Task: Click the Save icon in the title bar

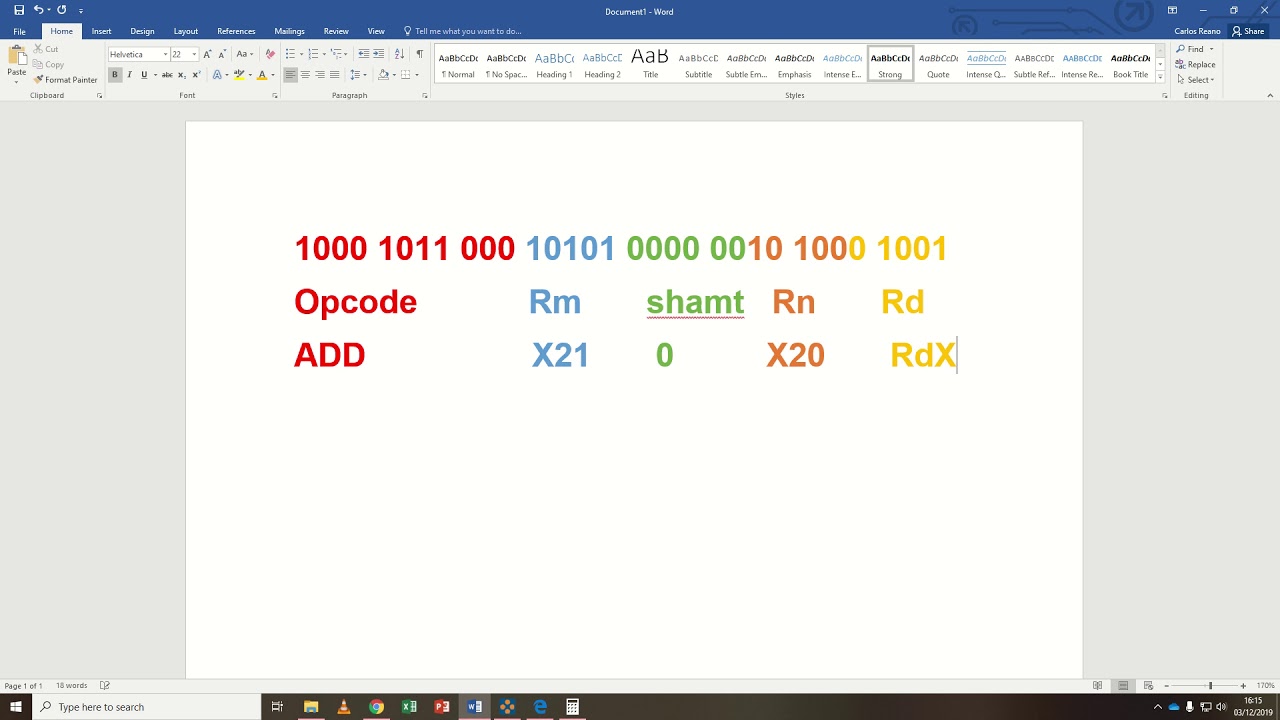Action: (x=19, y=10)
